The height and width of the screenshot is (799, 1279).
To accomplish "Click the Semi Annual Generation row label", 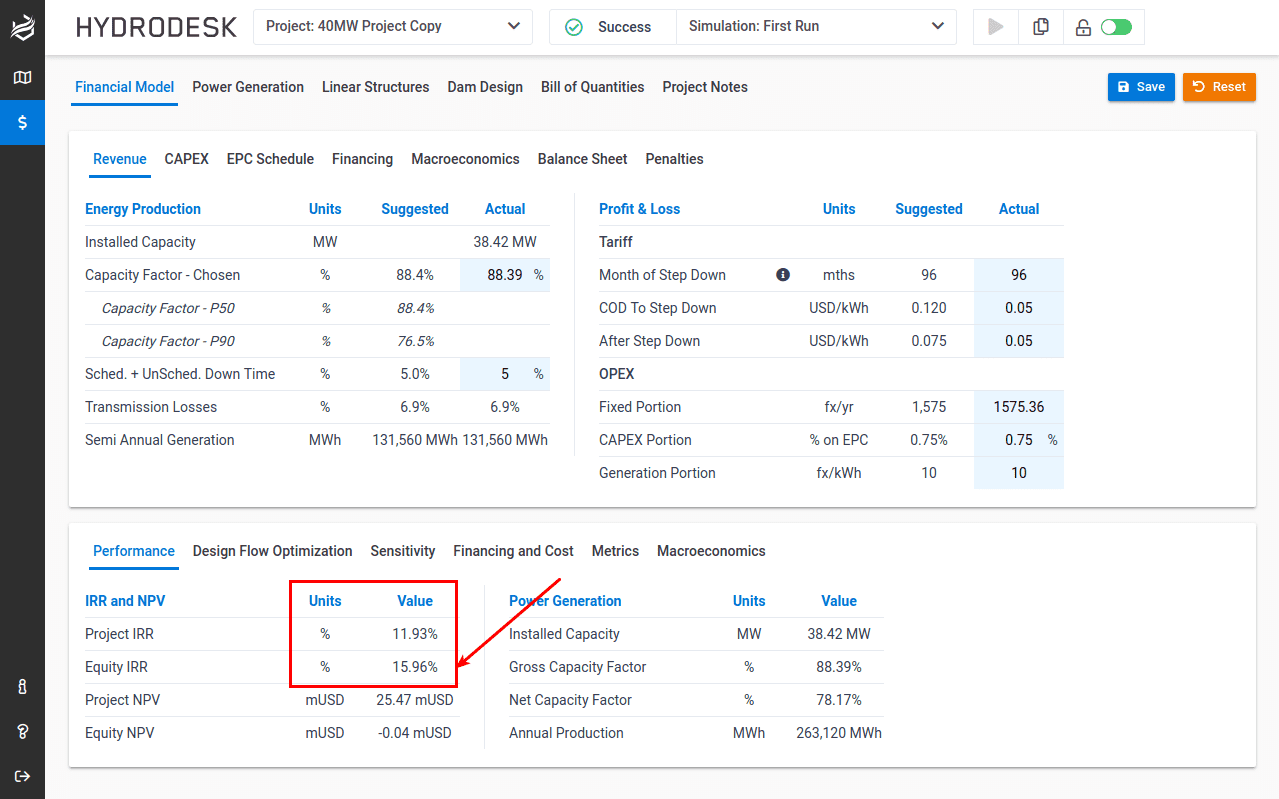I will [x=160, y=440].
